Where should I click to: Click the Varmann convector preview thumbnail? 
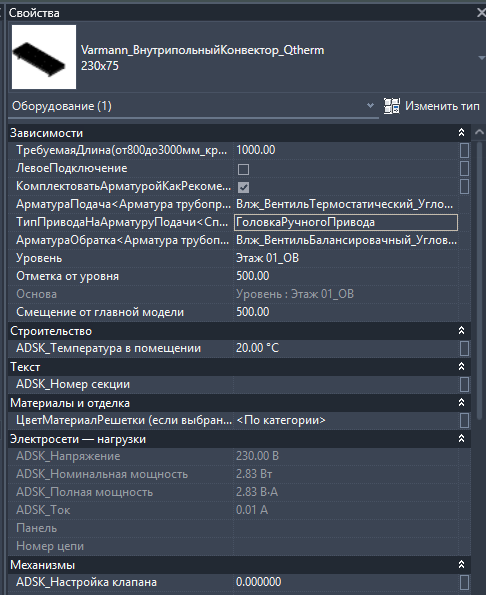(44, 57)
